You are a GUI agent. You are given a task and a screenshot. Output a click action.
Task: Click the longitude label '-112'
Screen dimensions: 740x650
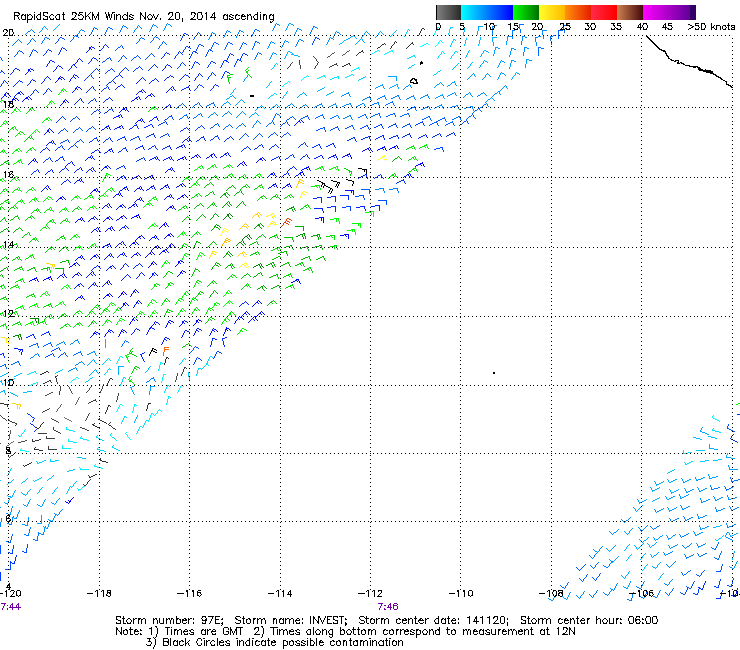coord(370,593)
